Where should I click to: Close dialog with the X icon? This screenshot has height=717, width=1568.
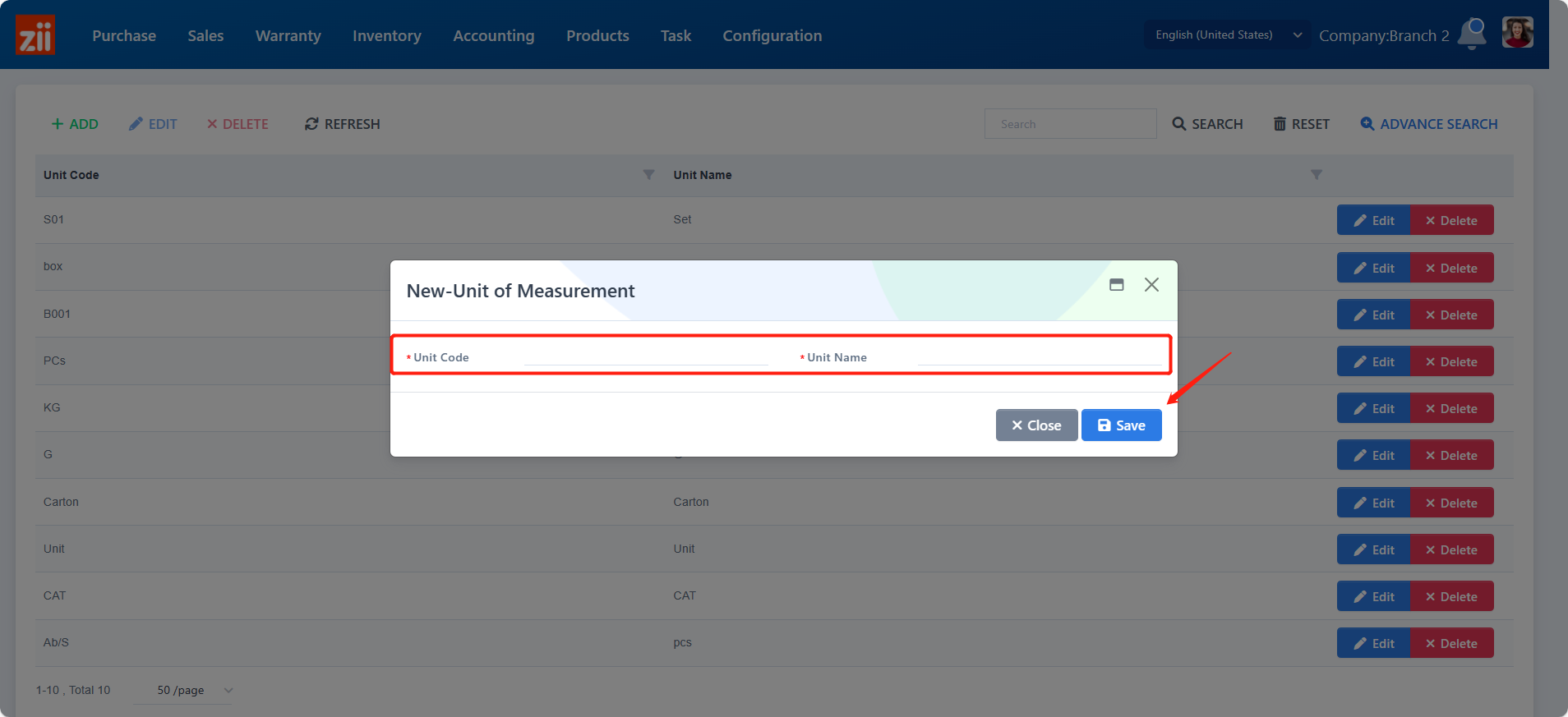1151,285
